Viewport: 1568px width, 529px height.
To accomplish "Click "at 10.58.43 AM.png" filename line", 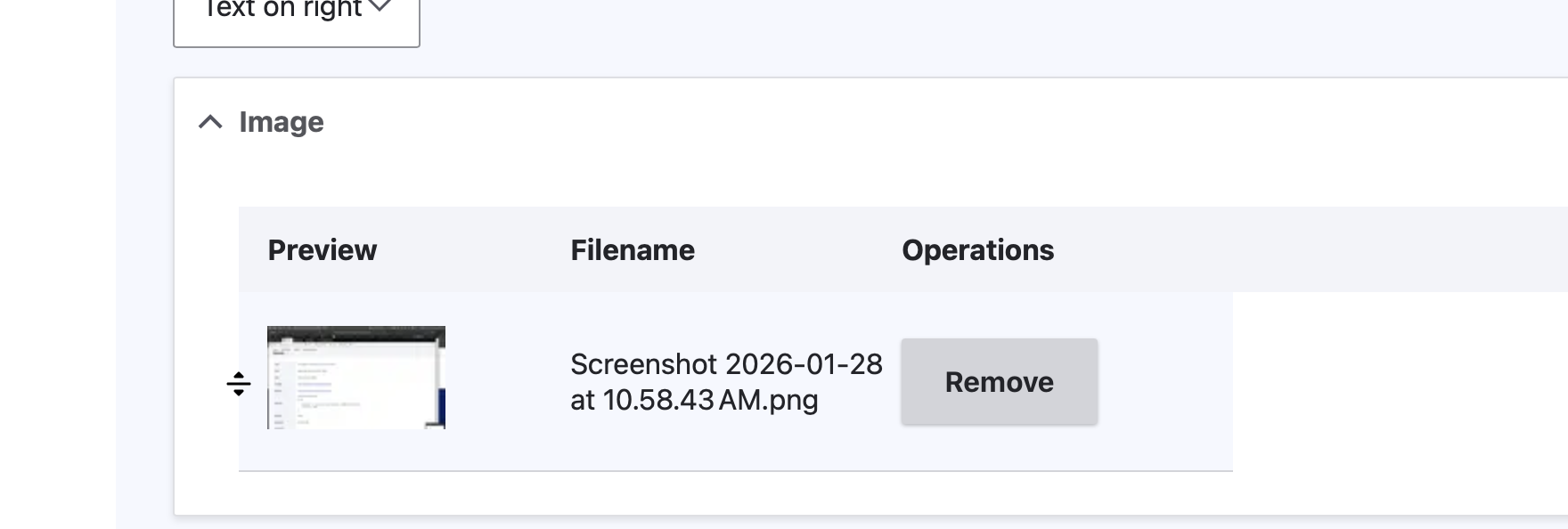I will (694, 400).
